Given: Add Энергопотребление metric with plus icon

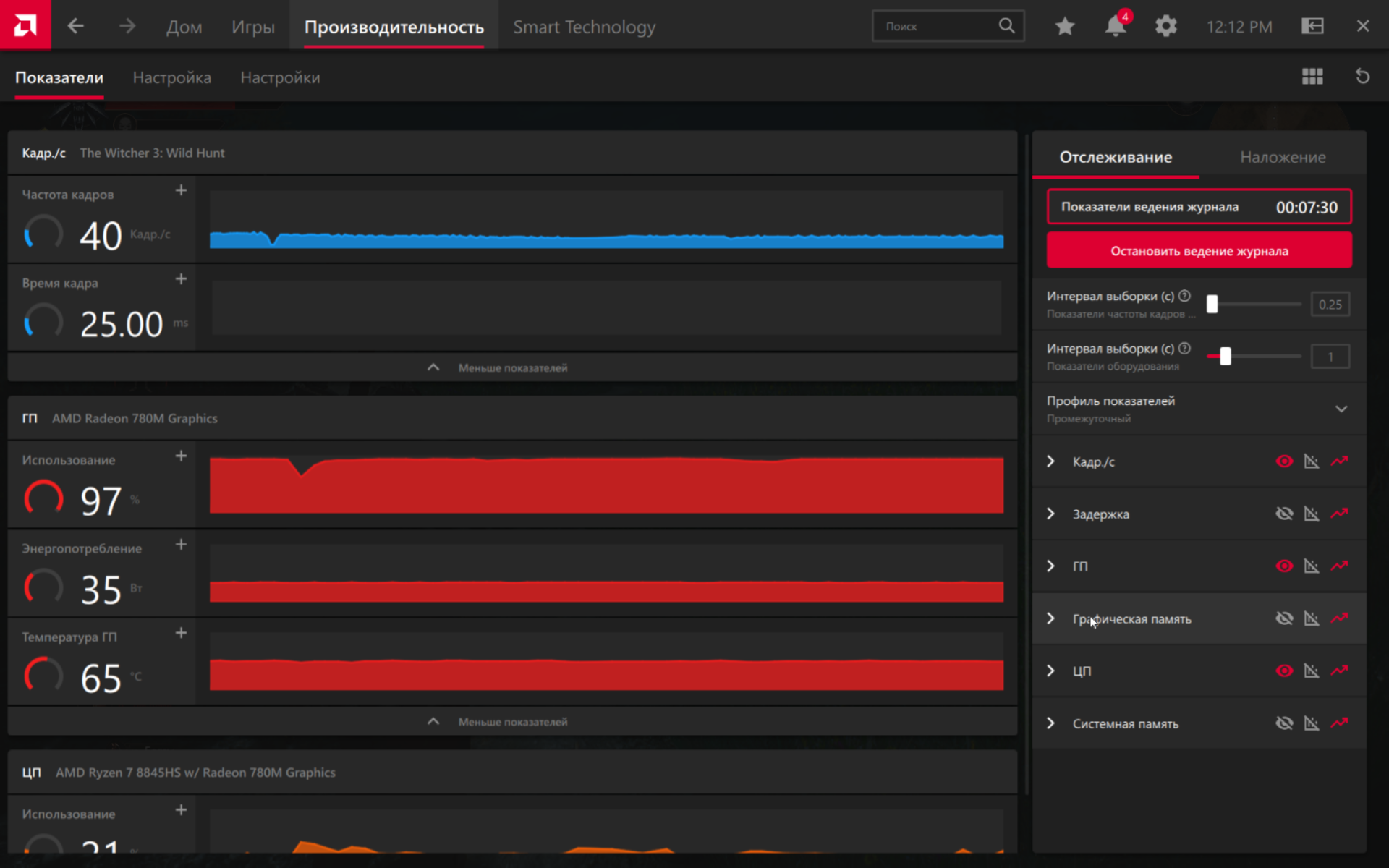Looking at the screenshot, I should (181, 544).
